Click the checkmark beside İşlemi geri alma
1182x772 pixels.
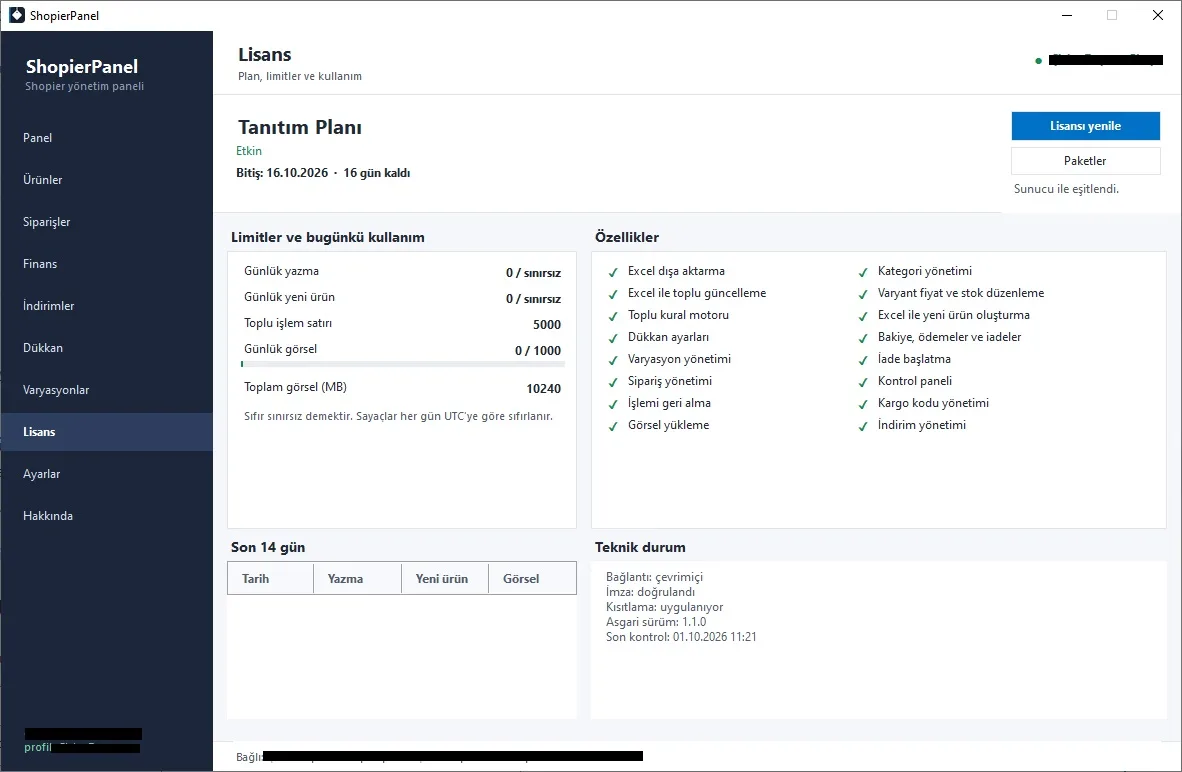point(613,404)
